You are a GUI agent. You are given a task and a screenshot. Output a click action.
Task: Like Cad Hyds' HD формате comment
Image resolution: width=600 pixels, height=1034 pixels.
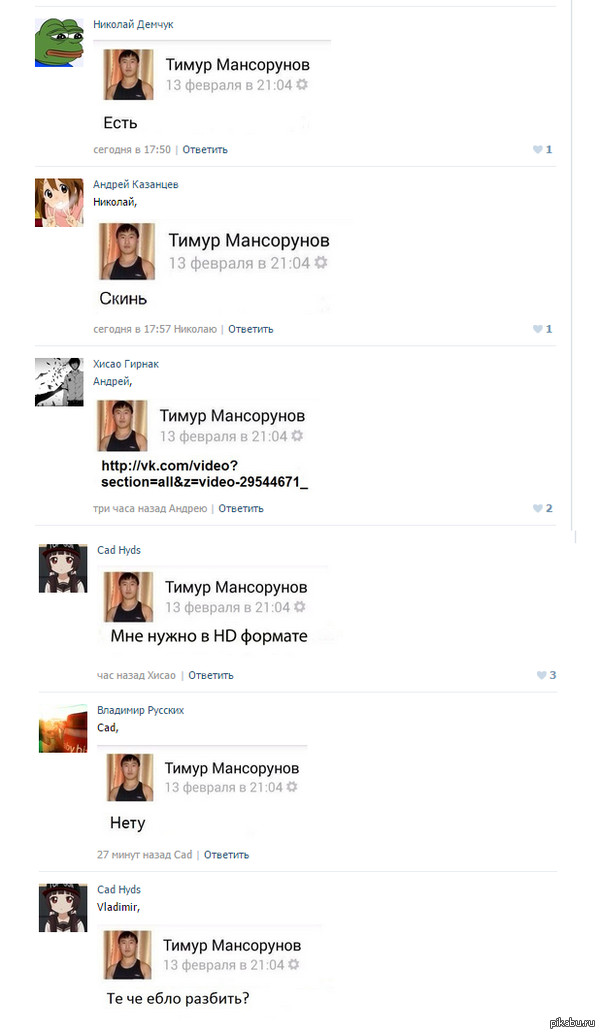541,675
